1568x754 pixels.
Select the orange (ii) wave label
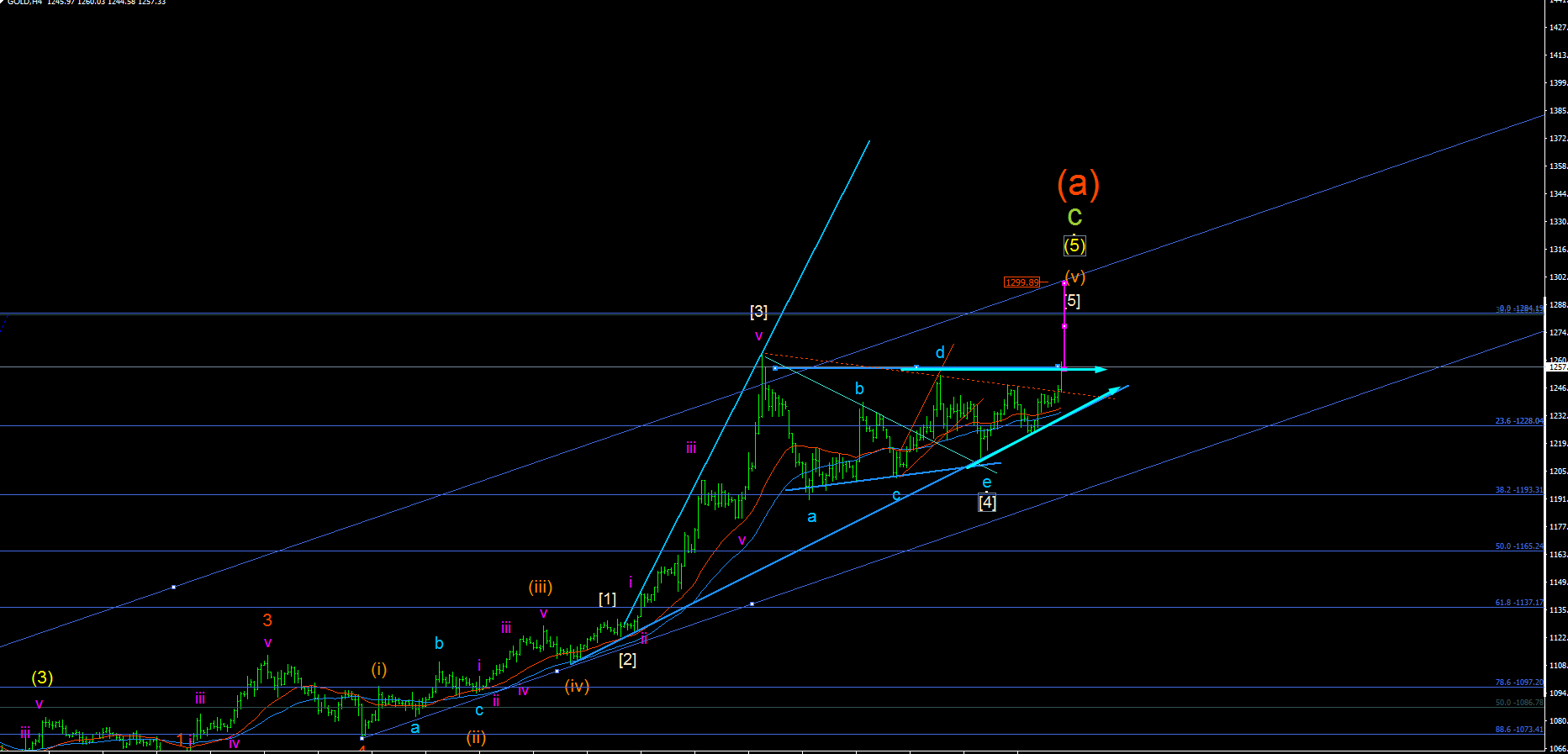pyautogui.click(x=476, y=737)
